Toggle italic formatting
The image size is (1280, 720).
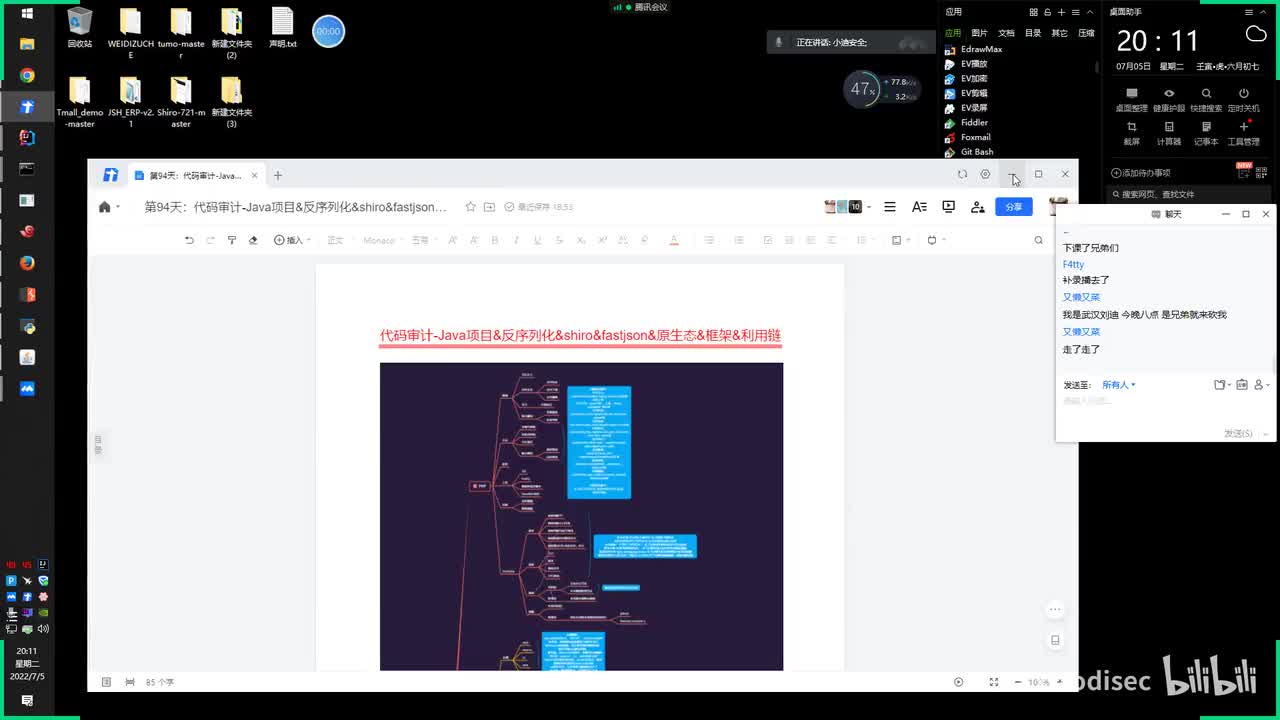(516, 240)
